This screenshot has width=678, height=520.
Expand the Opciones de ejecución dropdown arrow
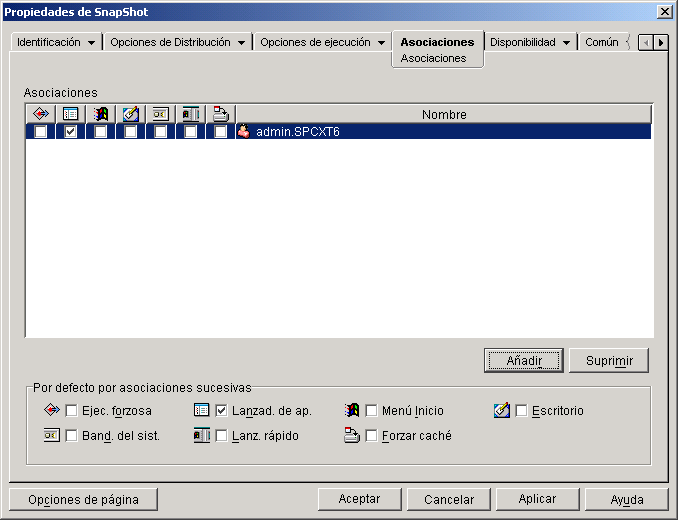(x=381, y=43)
